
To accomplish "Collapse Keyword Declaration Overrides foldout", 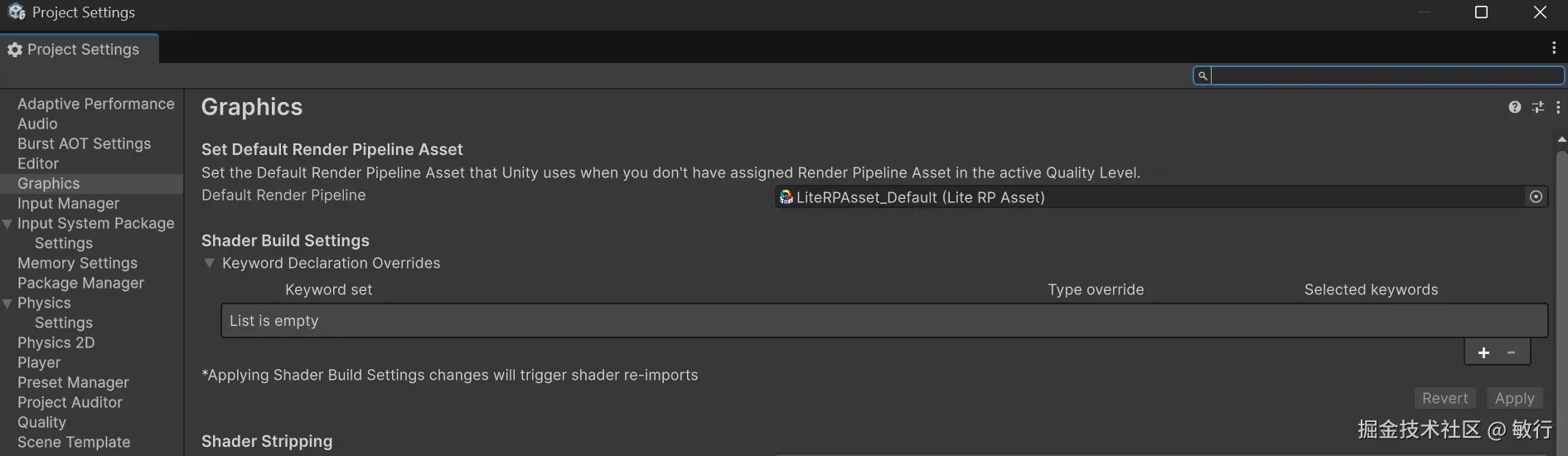I will click(x=210, y=263).
